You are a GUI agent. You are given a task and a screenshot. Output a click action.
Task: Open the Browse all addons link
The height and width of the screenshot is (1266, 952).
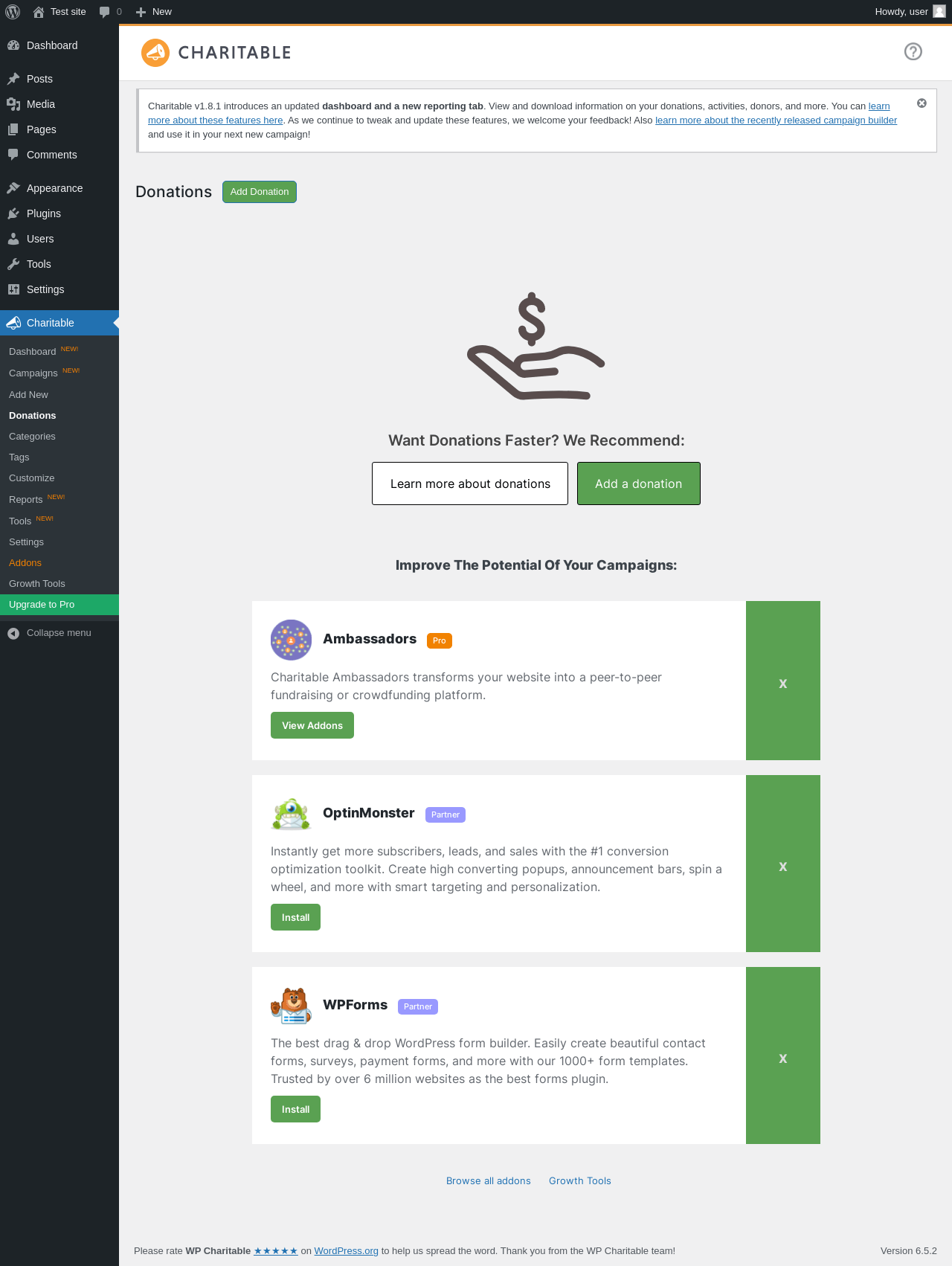pos(489,1180)
